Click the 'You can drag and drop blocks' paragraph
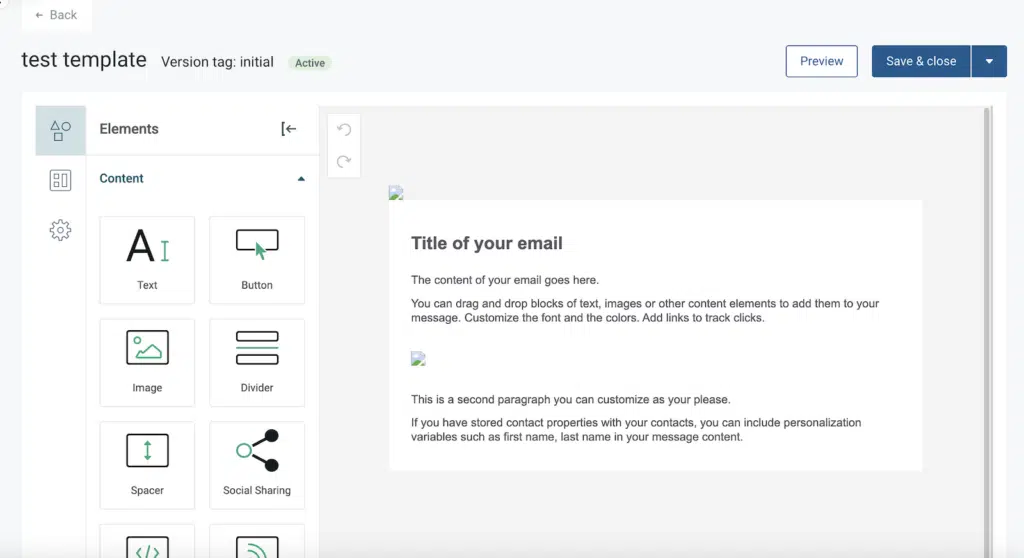Image resolution: width=1024 pixels, height=558 pixels. (x=645, y=310)
